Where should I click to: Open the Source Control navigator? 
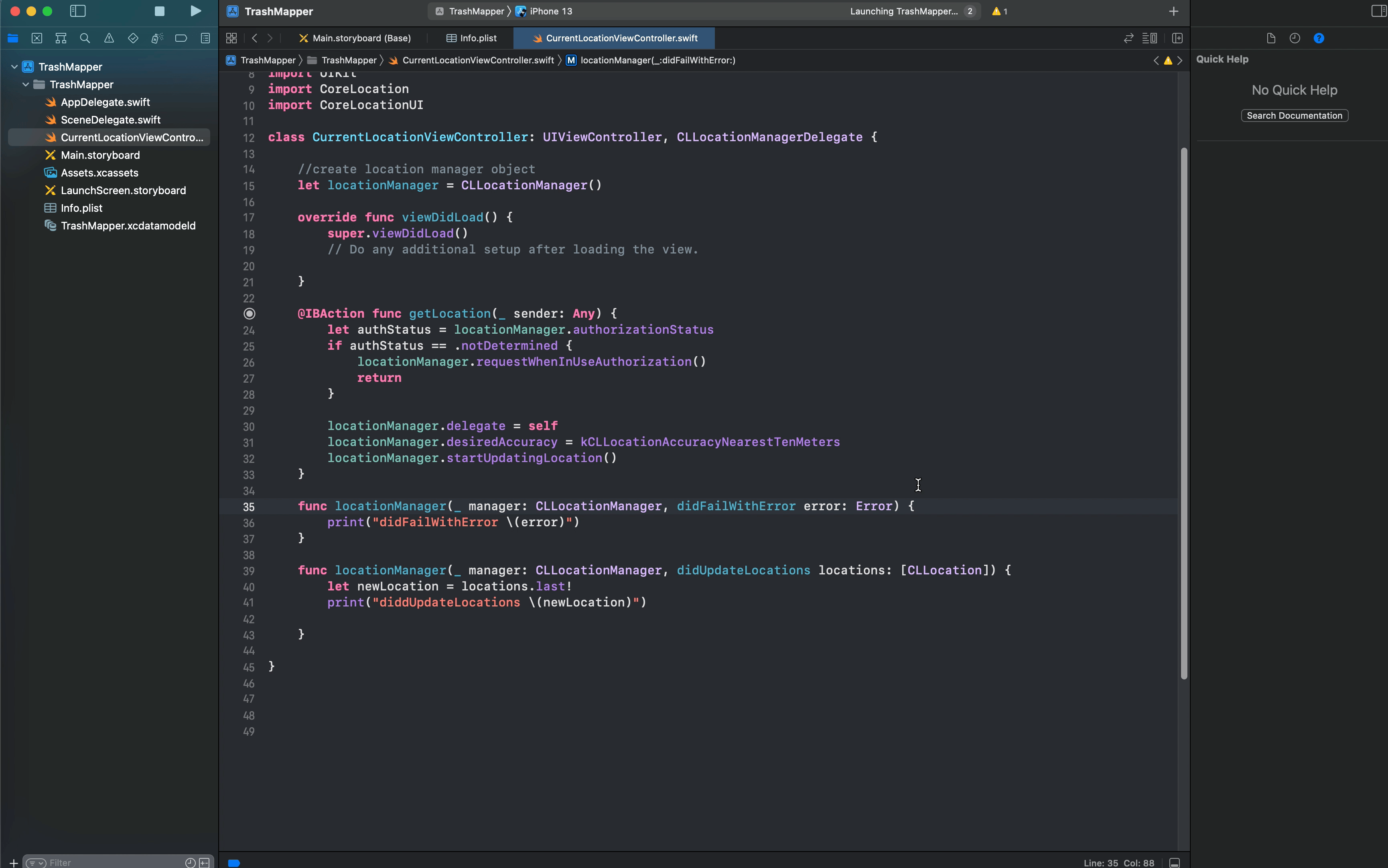[37, 38]
